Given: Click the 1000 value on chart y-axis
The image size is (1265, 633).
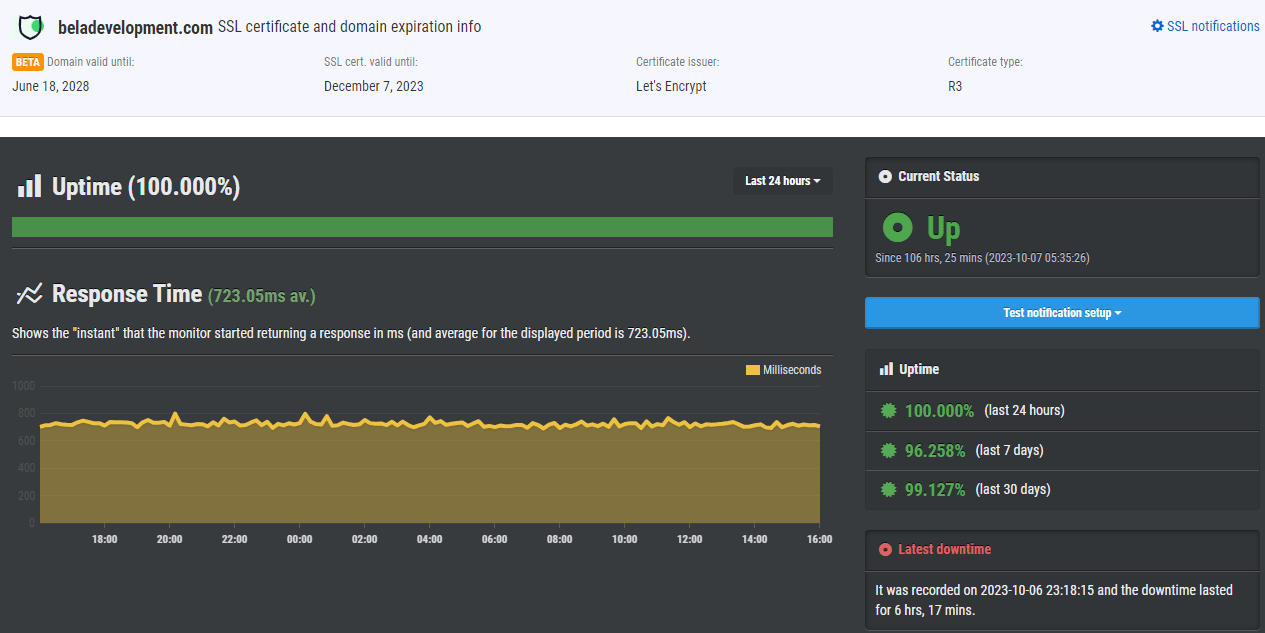Looking at the screenshot, I should 24,386.
